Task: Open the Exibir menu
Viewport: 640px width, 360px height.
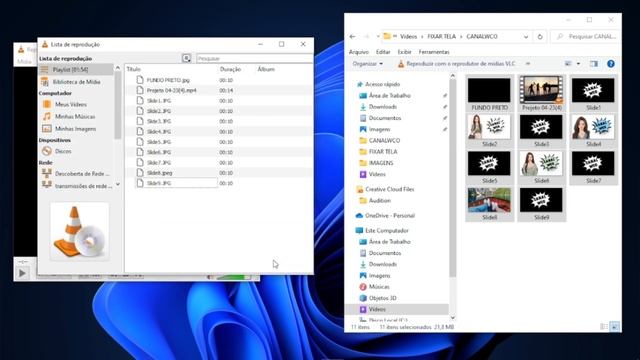Action: [x=404, y=52]
